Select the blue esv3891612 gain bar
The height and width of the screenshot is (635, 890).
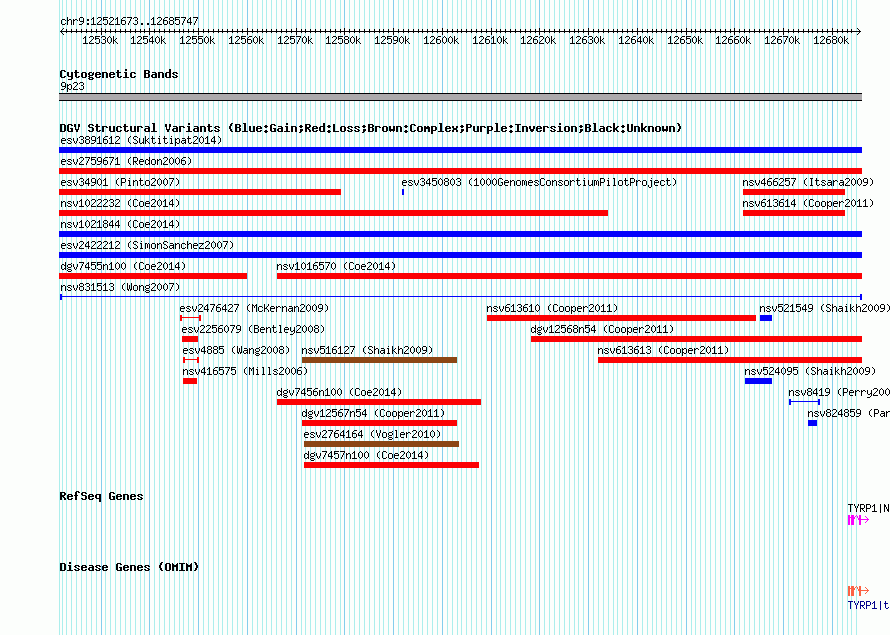point(460,150)
